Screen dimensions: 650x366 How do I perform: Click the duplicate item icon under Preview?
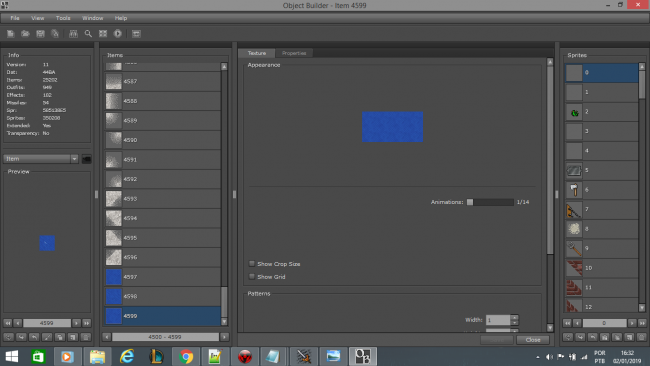[x=60, y=337]
